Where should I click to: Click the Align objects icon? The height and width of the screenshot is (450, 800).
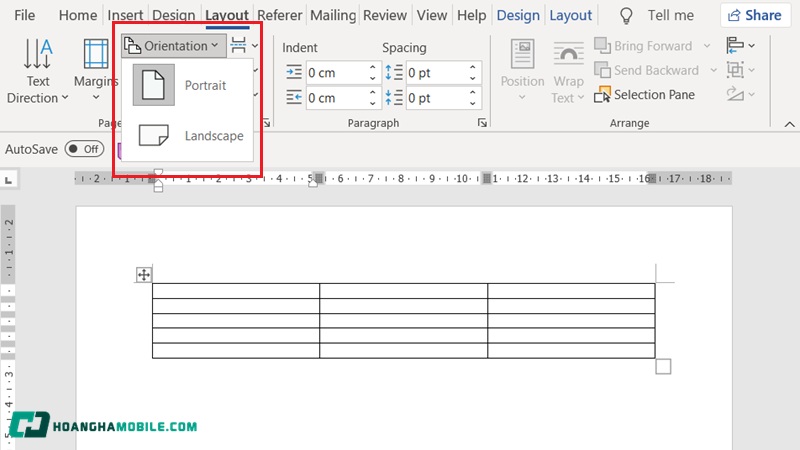coord(738,46)
